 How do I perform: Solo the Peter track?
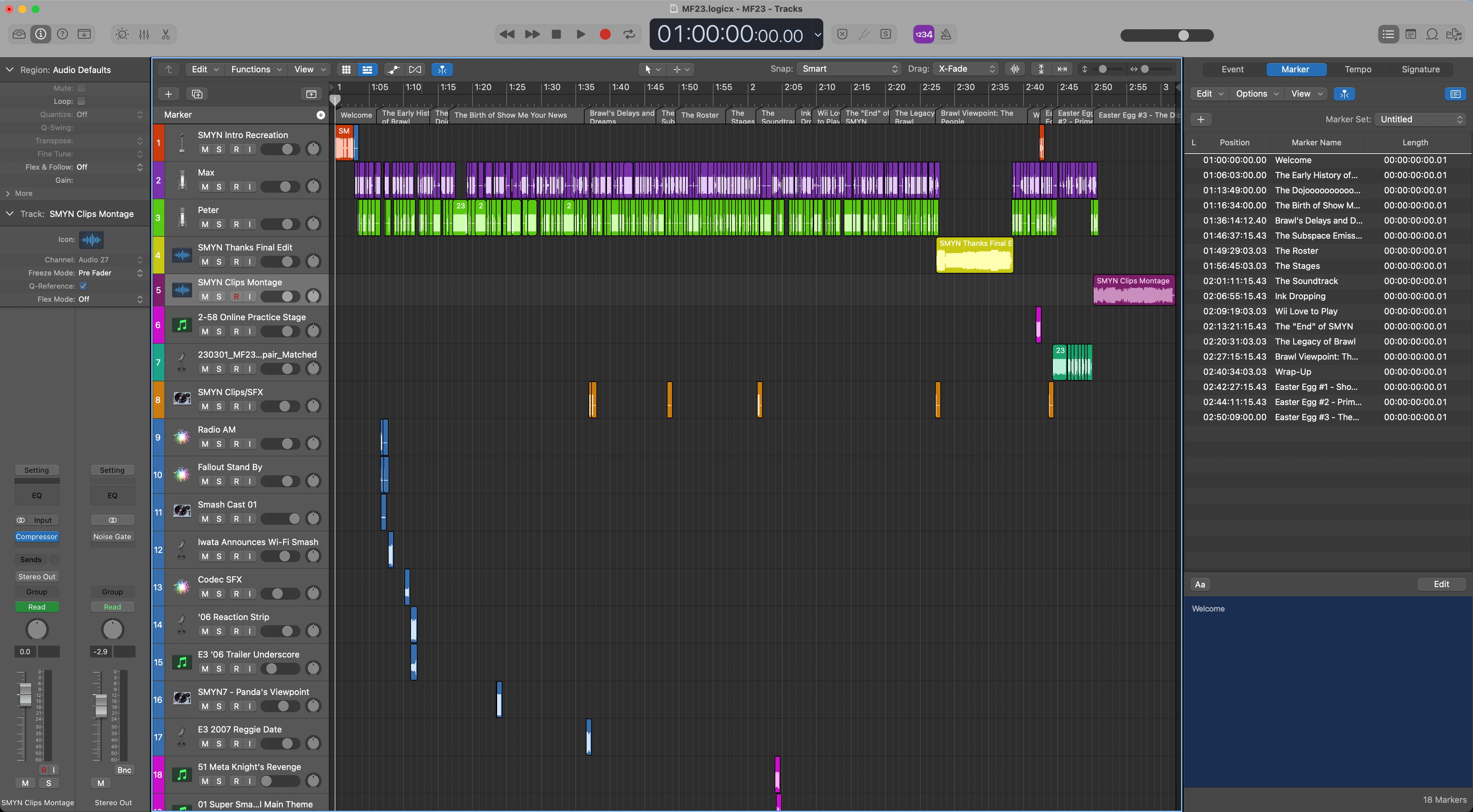click(218, 224)
